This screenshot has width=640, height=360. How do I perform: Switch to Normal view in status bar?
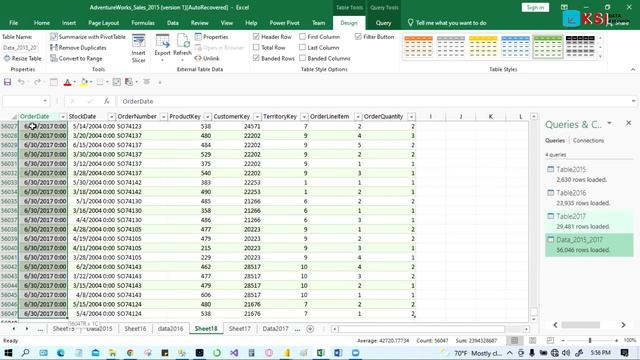(514, 340)
